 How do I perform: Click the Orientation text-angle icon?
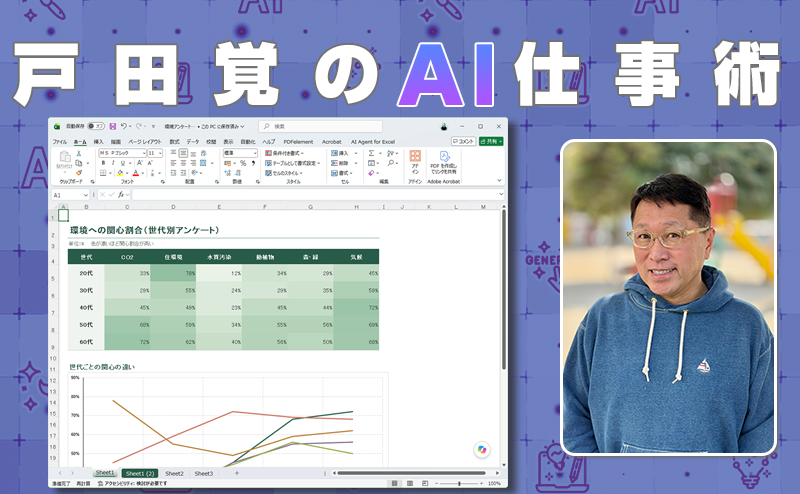click(194, 173)
